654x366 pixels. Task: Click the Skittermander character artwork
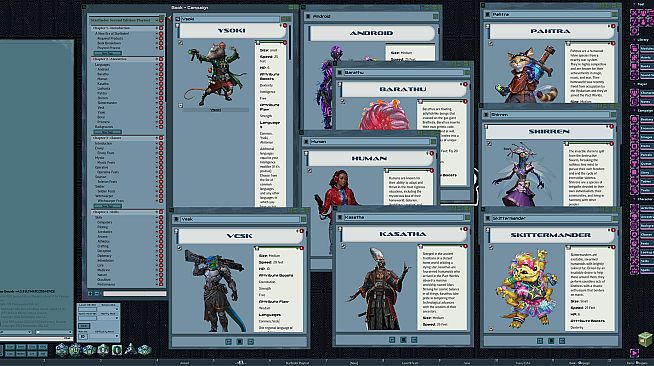click(526, 287)
